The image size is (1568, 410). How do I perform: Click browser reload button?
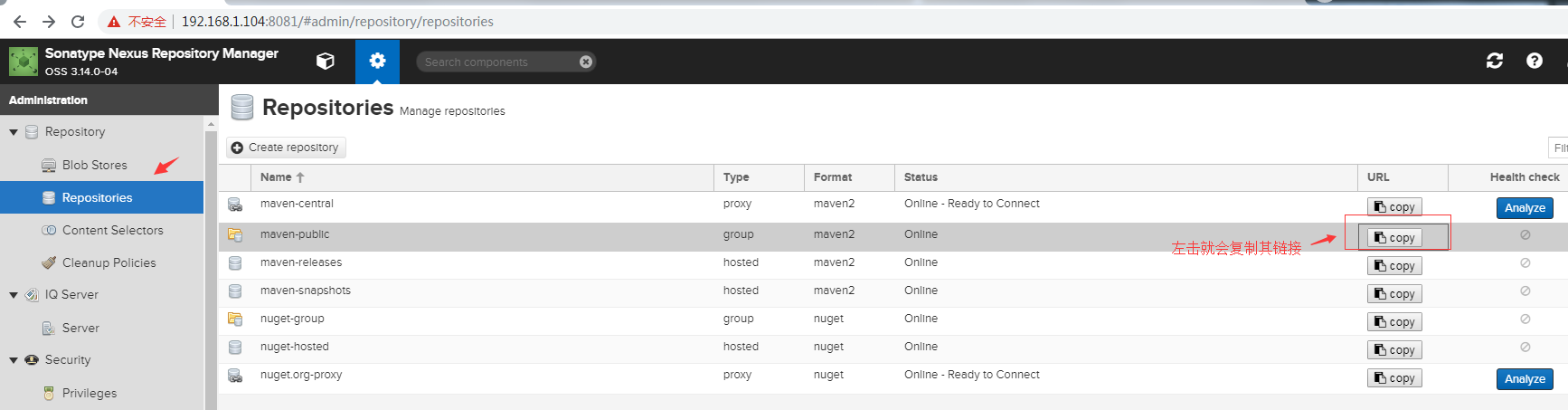(78, 22)
